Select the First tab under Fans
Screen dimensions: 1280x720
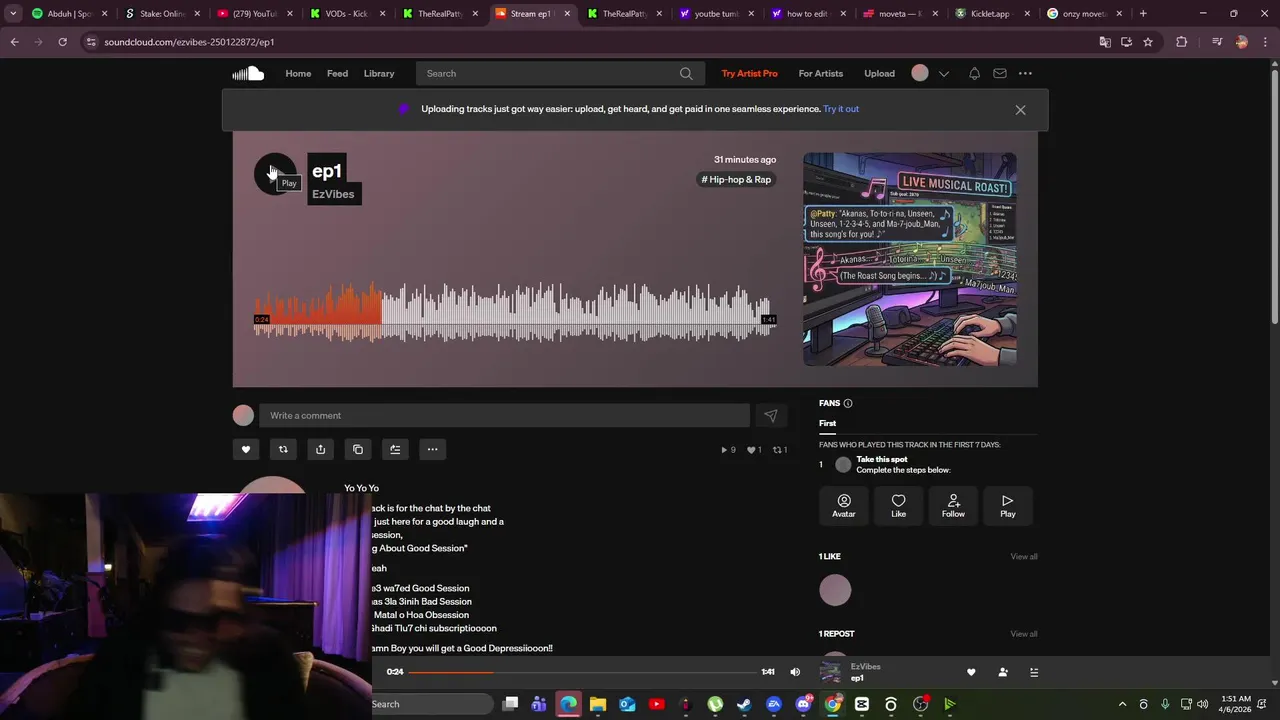828,423
